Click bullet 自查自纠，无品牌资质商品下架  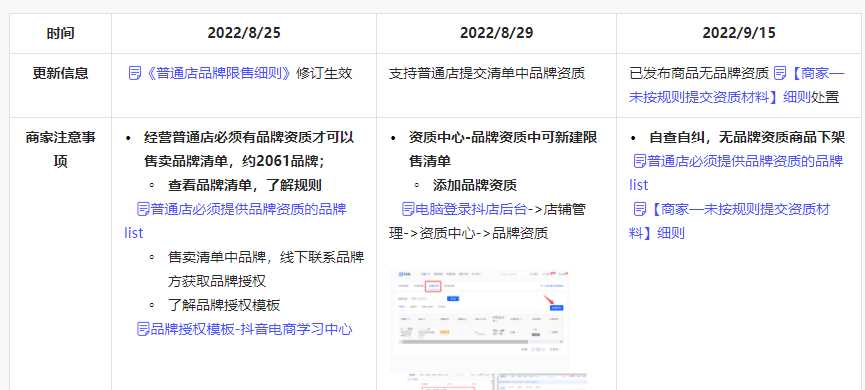point(747,137)
